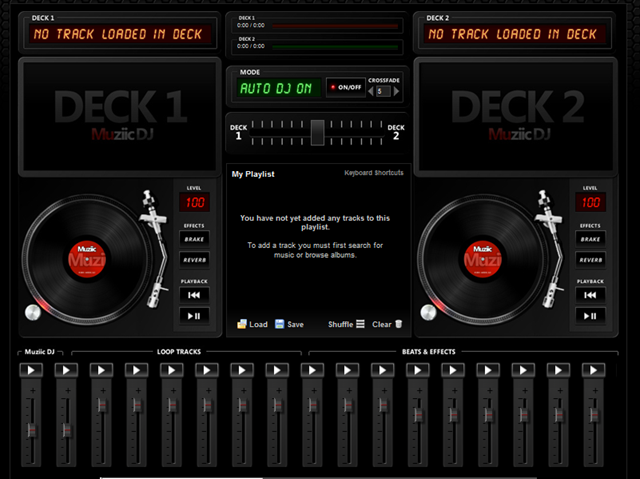This screenshot has height=479, width=640.
Task: Decrease crossfade time with the left arrow
Action: coord(371,91)
